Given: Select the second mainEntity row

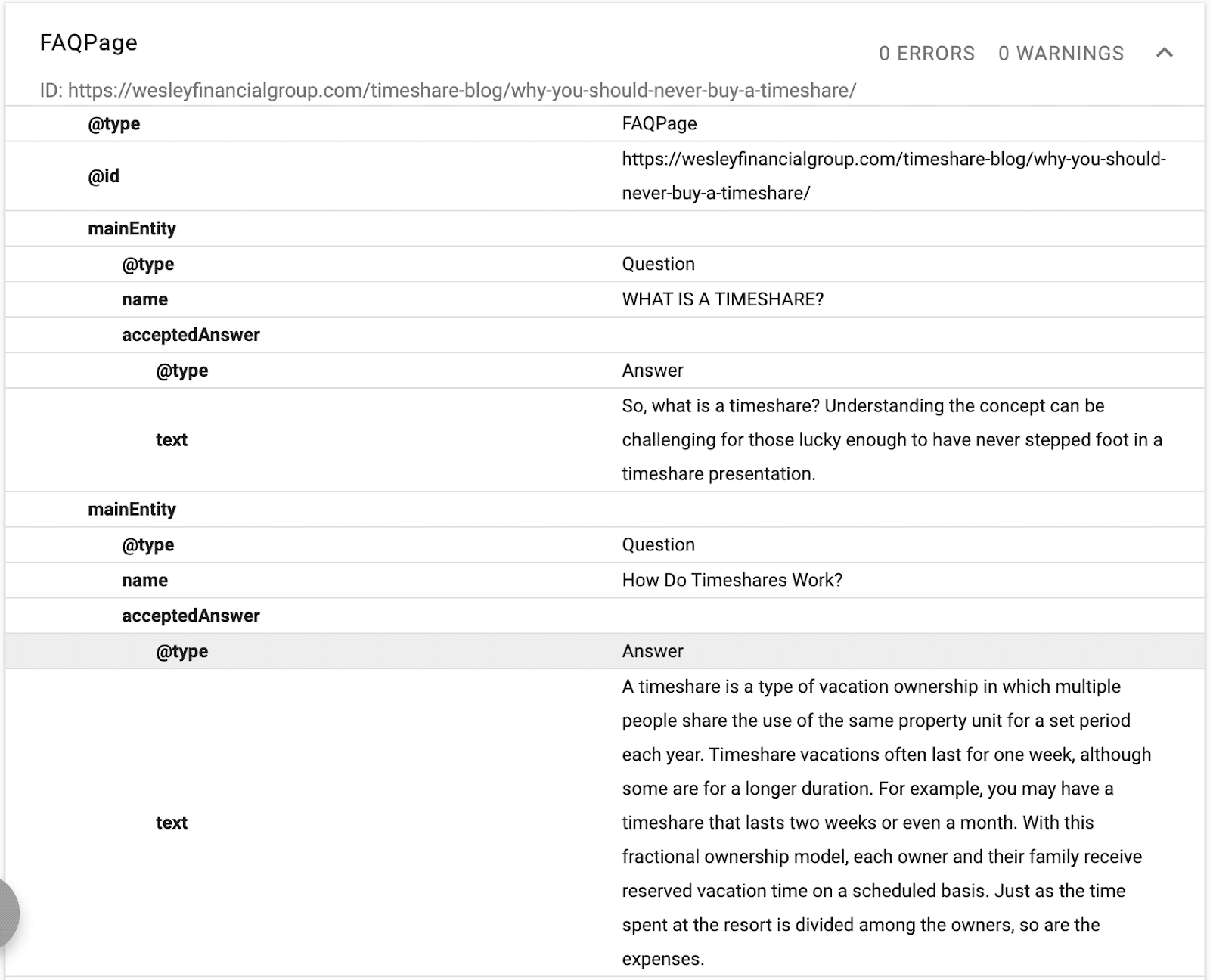Looking at the screenshot, I should (x=132, y=509).
